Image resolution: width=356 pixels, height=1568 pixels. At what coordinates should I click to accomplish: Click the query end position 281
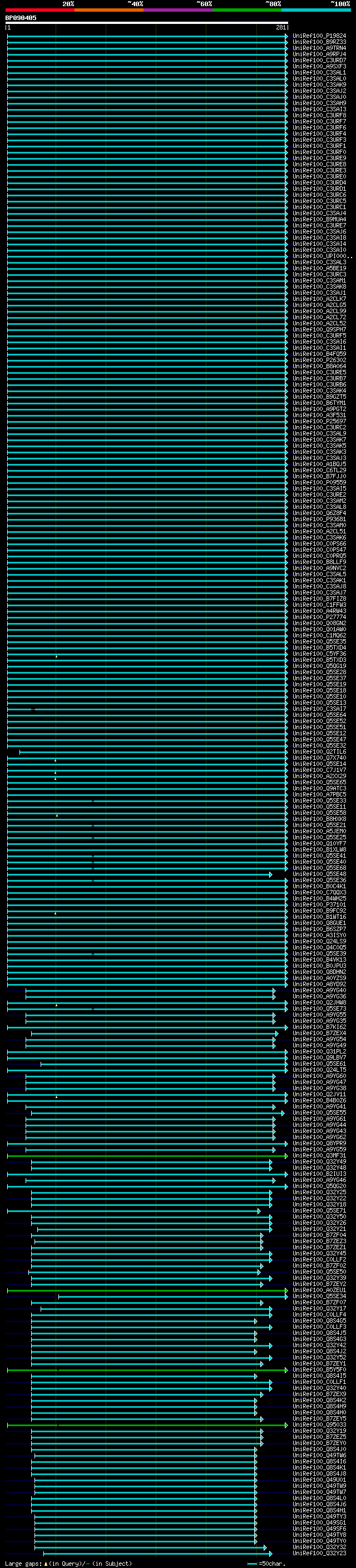280,27
